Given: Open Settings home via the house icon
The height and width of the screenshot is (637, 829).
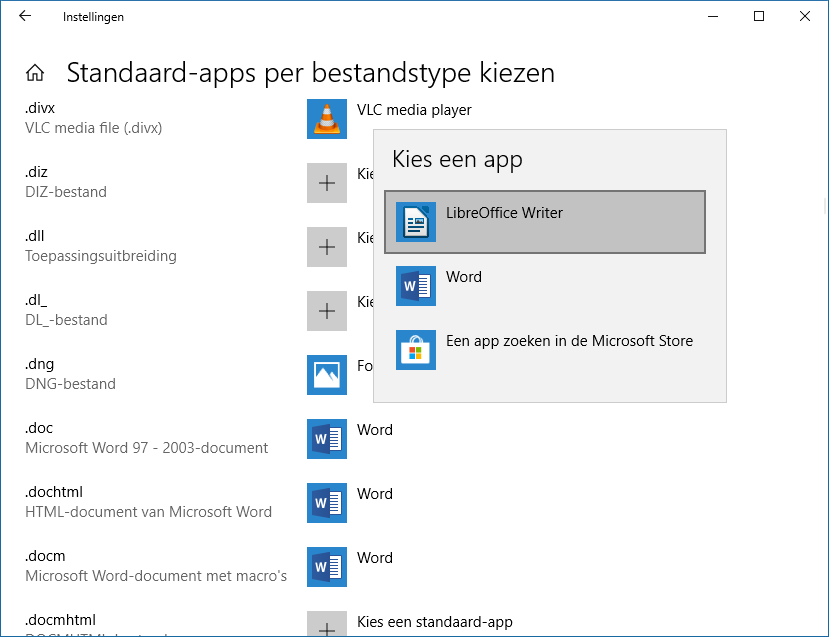Looking at the screenshot, I should point(35,73).
